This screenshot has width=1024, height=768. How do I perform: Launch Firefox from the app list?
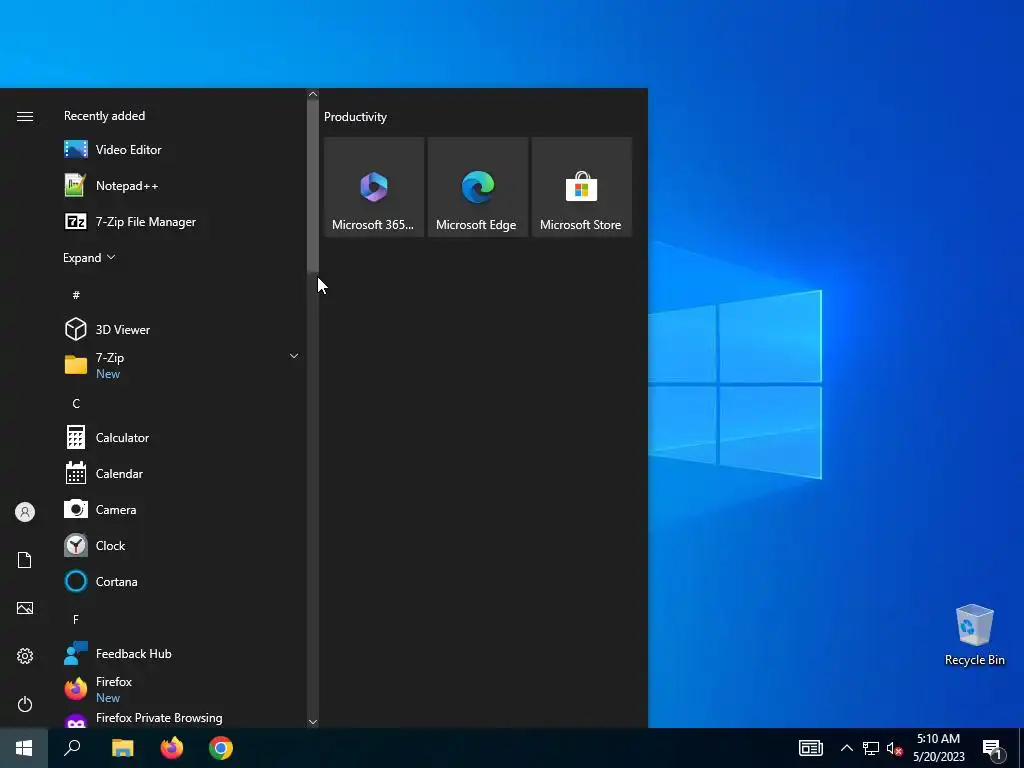(x=183, y=689)
